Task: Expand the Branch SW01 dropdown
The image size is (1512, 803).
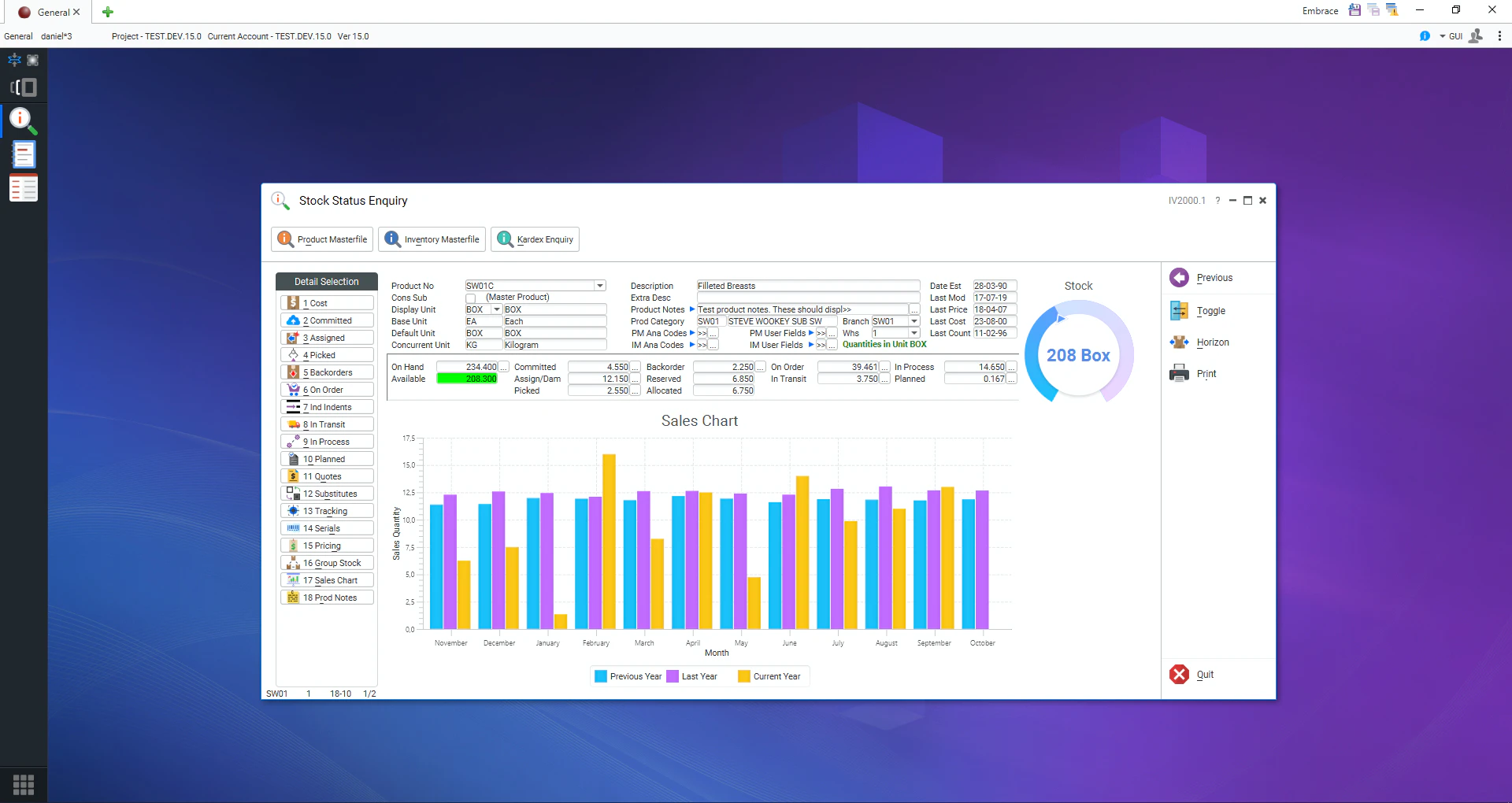Action: (914, 321)
